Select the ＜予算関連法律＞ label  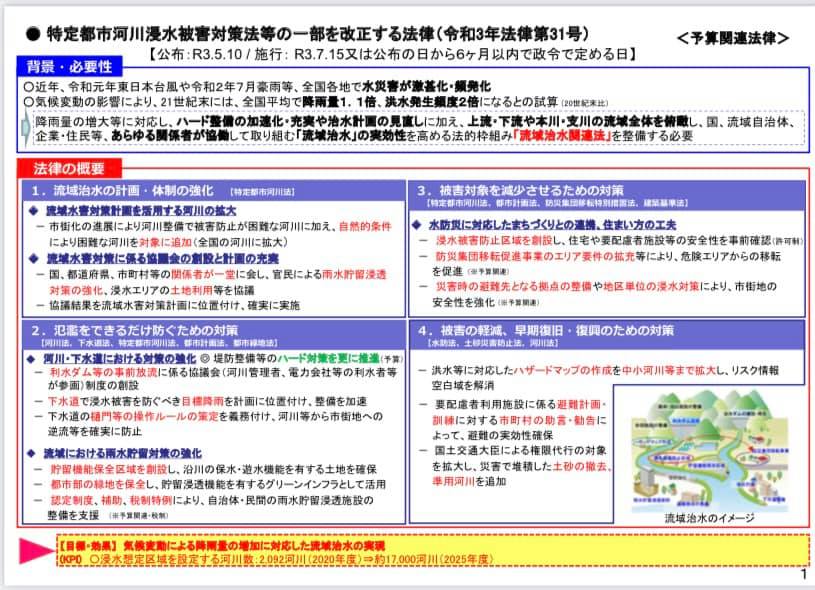tap(733, 38)
